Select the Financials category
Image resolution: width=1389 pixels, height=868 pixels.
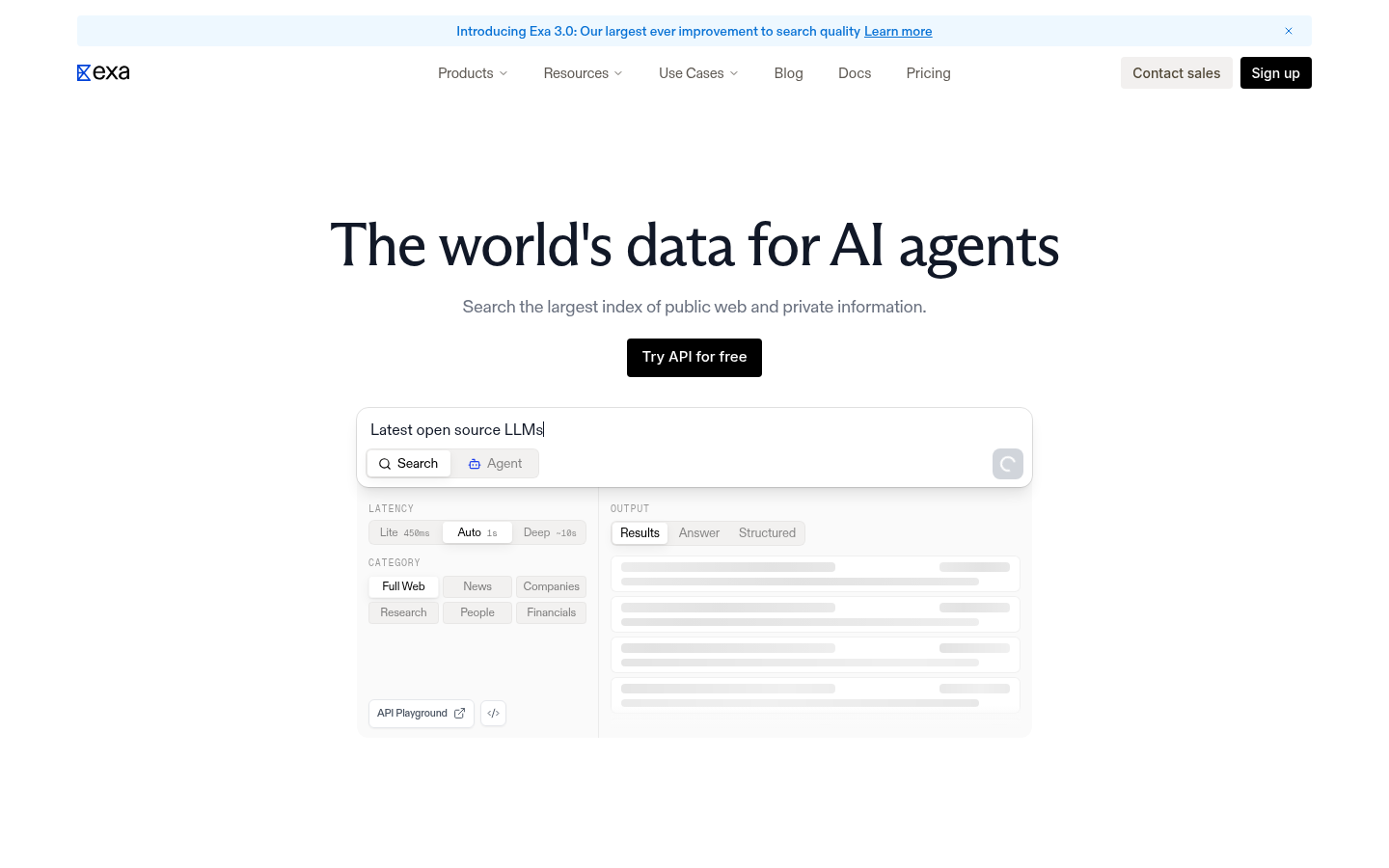coord(552,612)
